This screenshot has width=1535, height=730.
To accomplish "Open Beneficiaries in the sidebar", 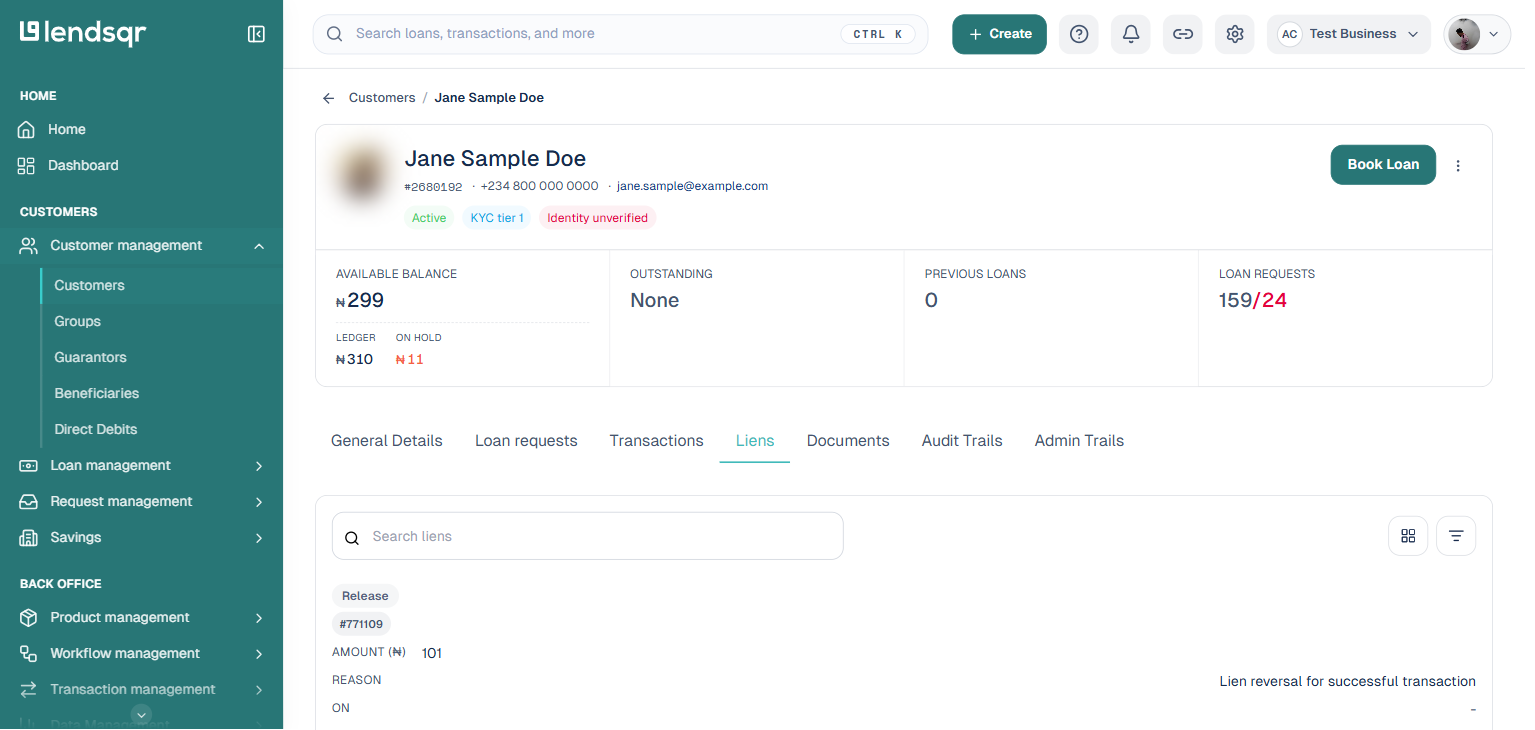I will [97, 394].
